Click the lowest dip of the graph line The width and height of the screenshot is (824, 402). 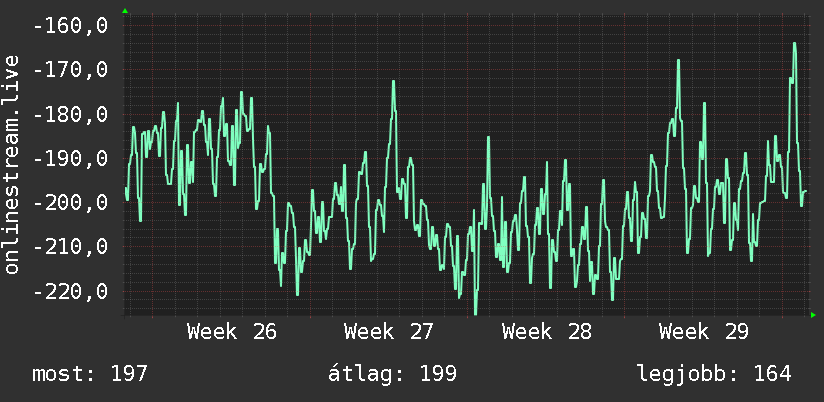(476, 312)
